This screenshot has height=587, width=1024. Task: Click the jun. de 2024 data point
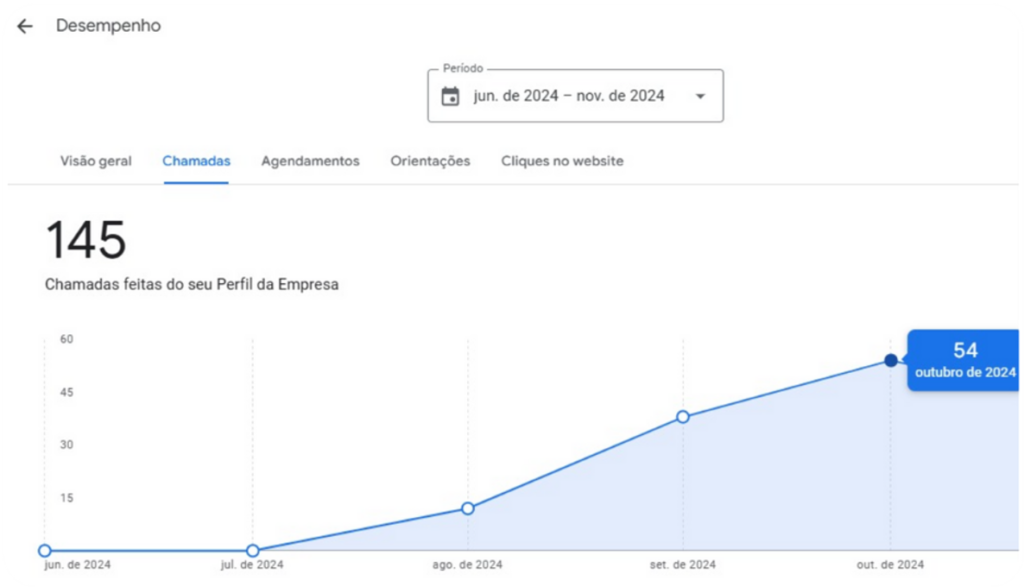pos(44,550)
